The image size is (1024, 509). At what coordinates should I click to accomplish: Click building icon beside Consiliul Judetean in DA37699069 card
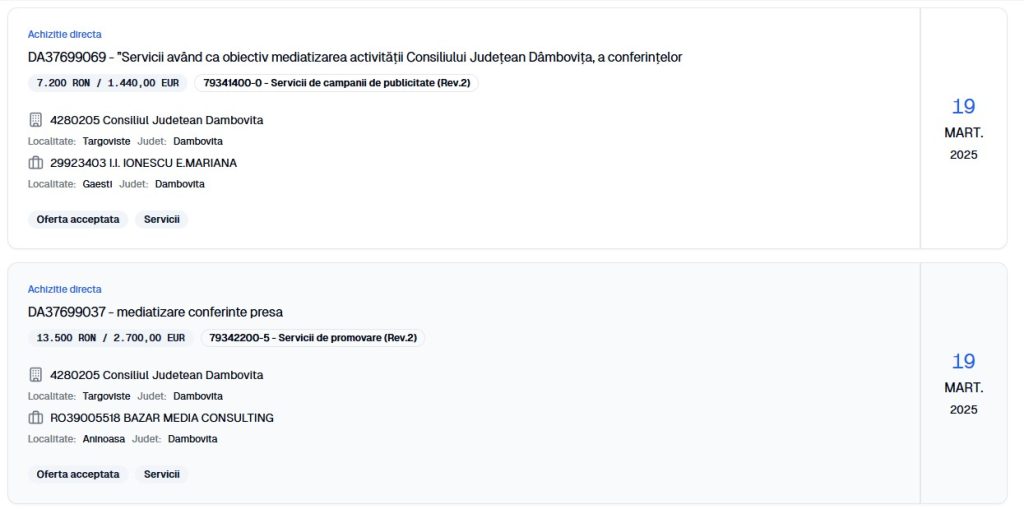(x=36, y=120)
